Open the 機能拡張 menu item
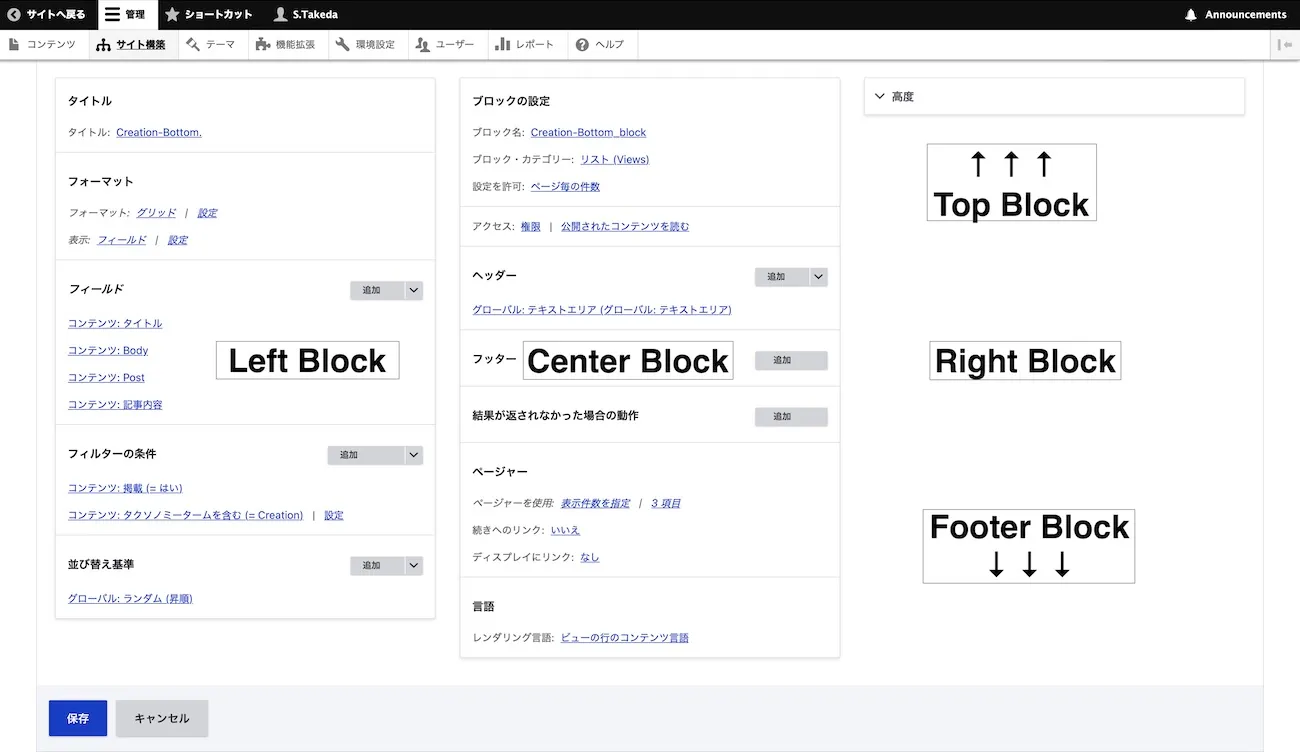The image size is (1300, 752). click(x=287, y=45)
